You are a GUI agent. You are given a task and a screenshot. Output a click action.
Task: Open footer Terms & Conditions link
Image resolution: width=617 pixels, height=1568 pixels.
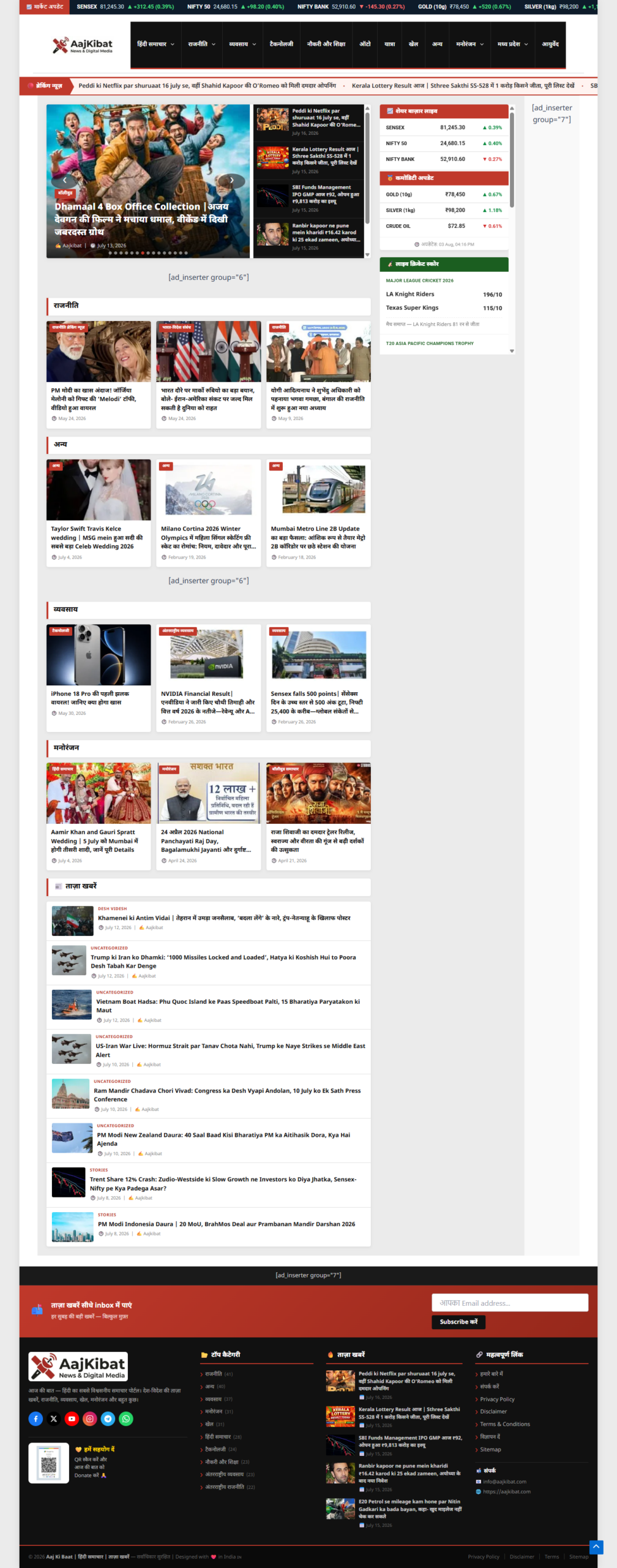point(505,1424)
